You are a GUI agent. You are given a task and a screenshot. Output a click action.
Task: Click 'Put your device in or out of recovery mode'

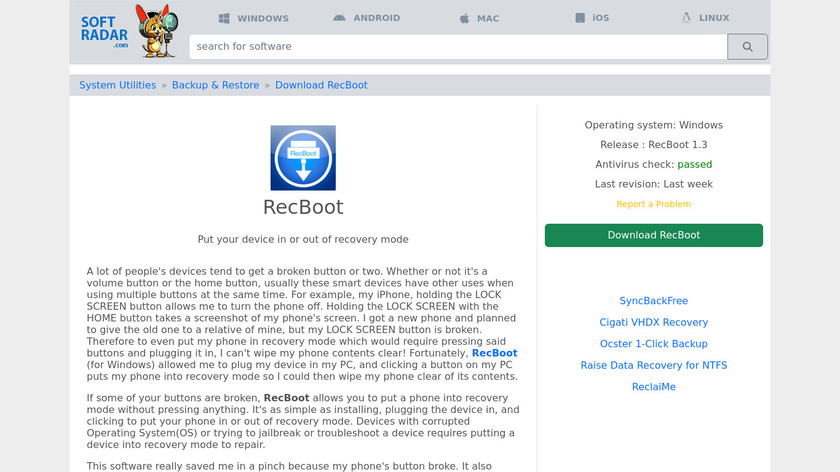coord(303,239)
